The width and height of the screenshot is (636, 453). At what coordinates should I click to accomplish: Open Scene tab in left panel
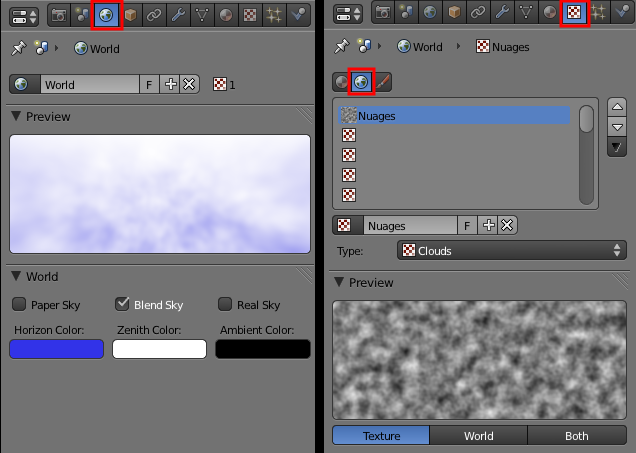point(82,15)
